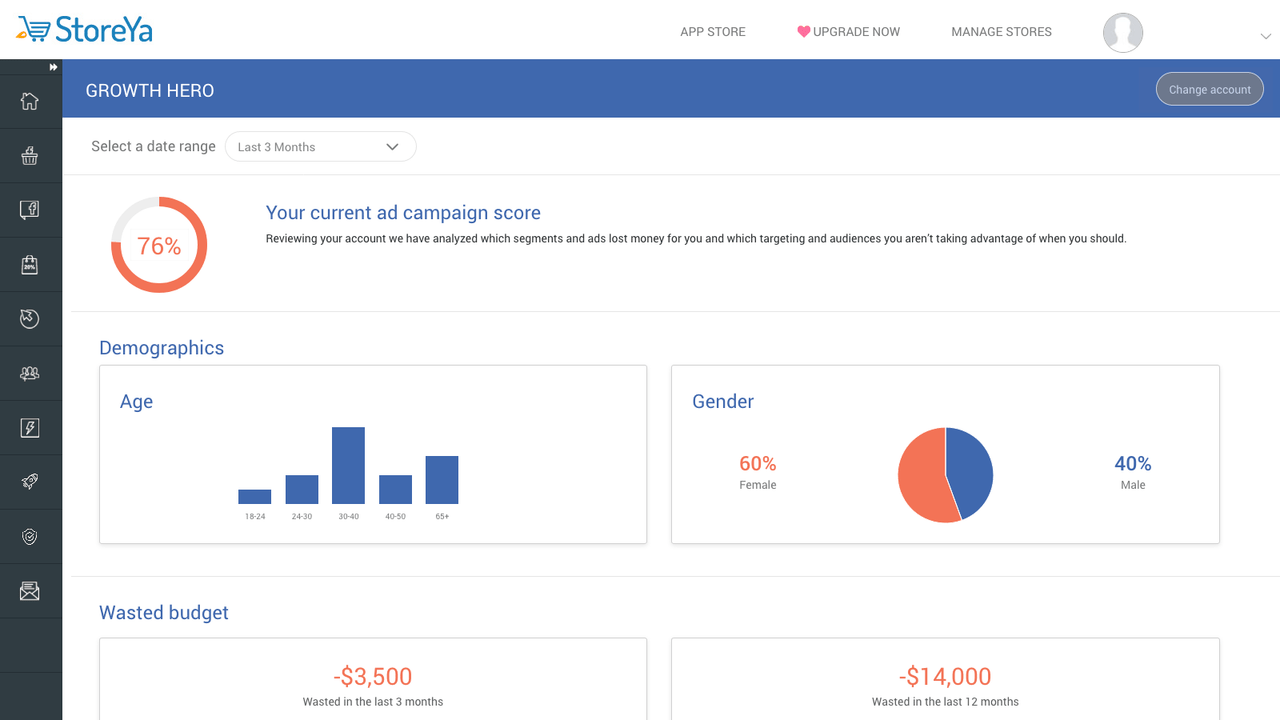Select the discount bag sidebar icon
The height and width of the screenshot is (720, 1280).
click(x=30, y=265)
